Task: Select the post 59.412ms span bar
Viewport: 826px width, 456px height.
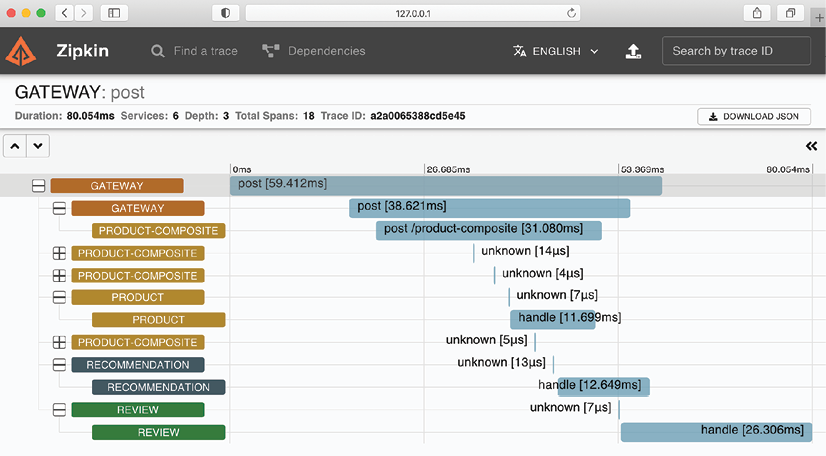Action: click(x=446, y=186)
